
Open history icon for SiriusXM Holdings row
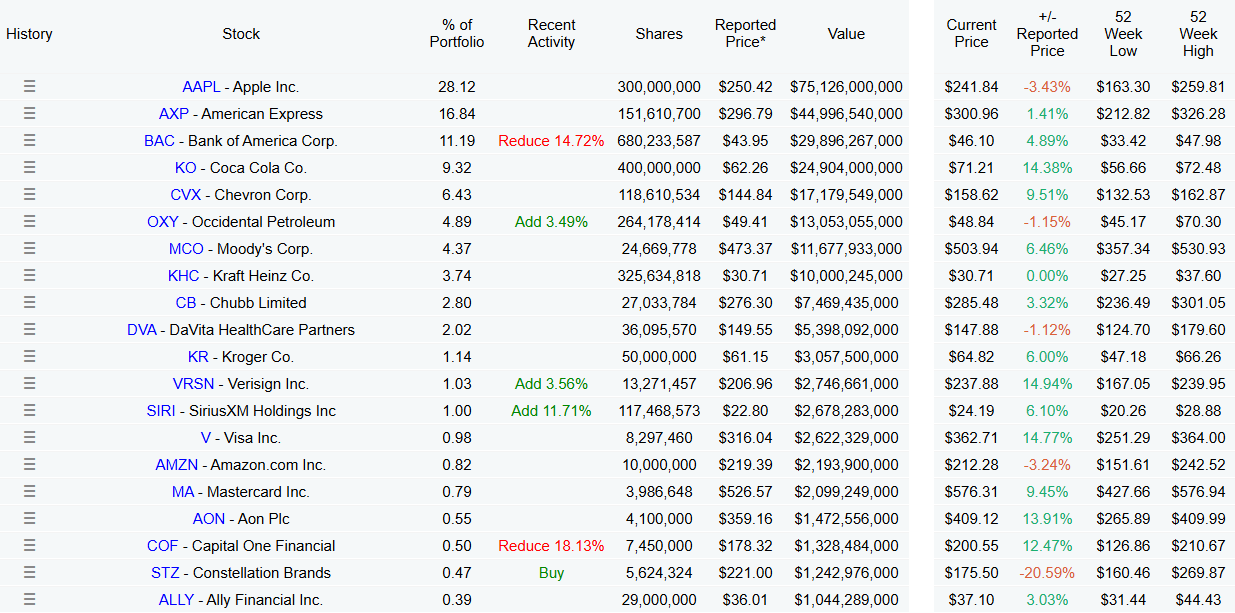29,411
